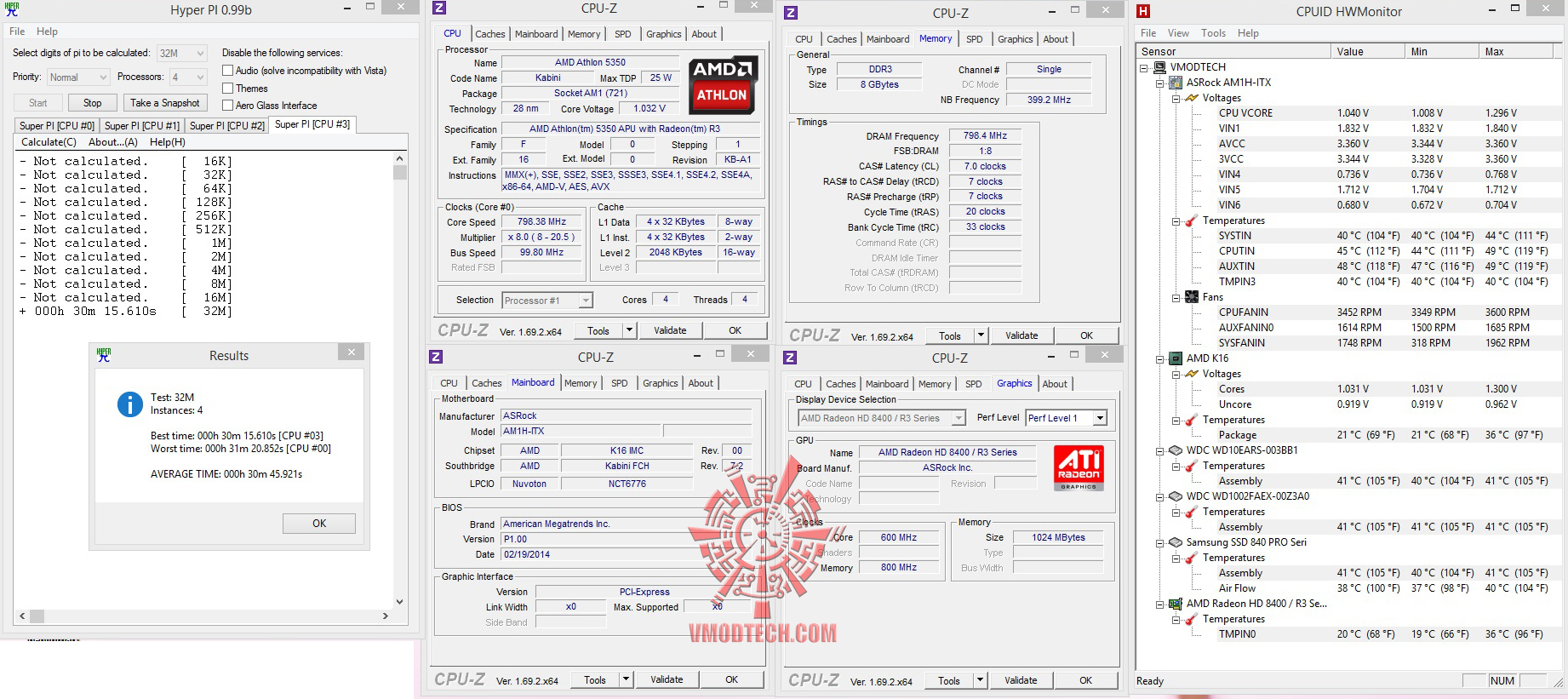This screenshot has height=699, width=1568.
Task: Check the Aero Glass Interface checkbox
Action: pos(227,106)
